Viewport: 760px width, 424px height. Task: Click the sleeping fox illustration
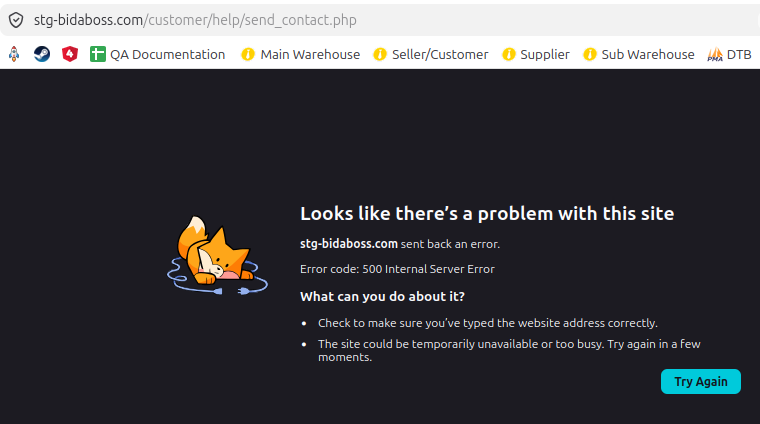217,255
